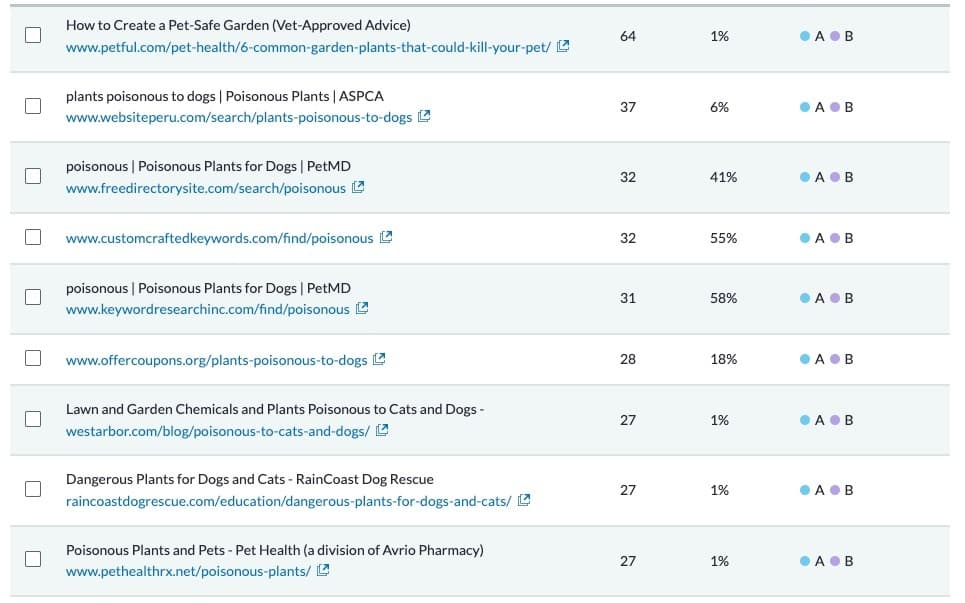
Task: Check the row for freedirectorysite.com/search/poisonous
Action: [32, 176]
